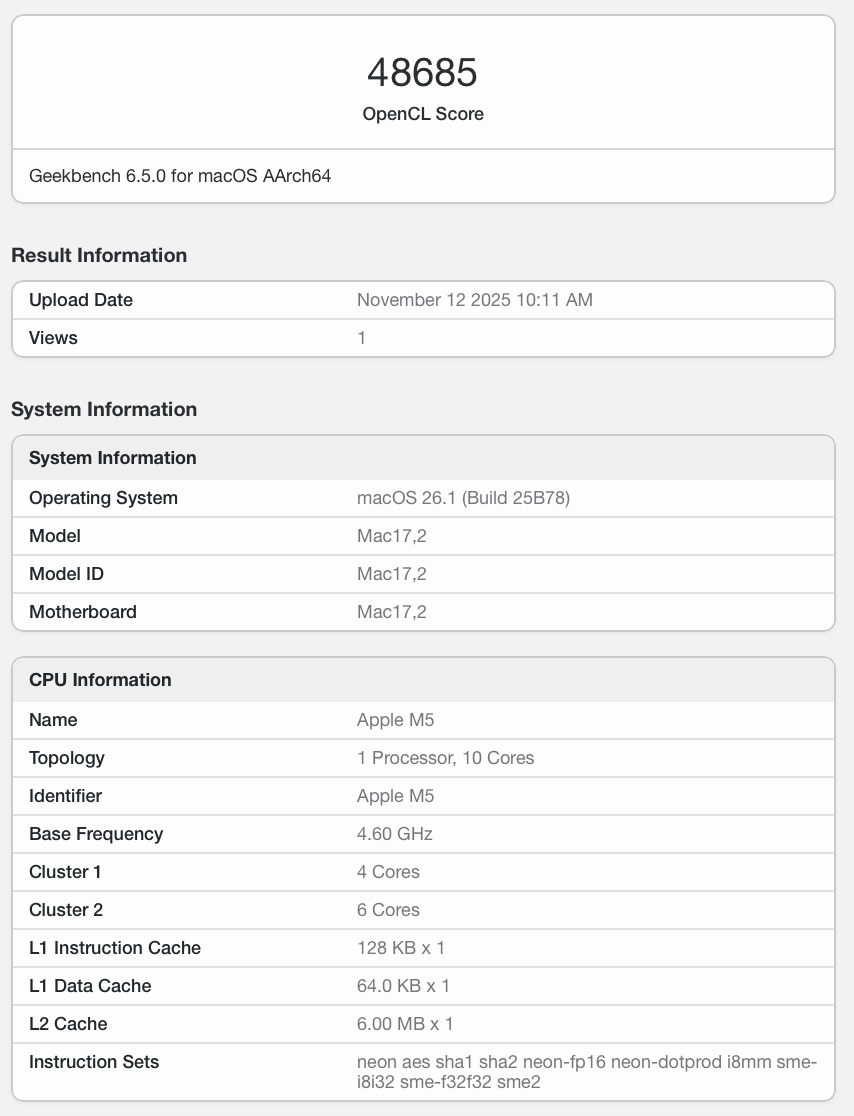Click the Instruction Sets value text
Image resolution: width=854 pixels, height=1116 pixels.
586,1071
